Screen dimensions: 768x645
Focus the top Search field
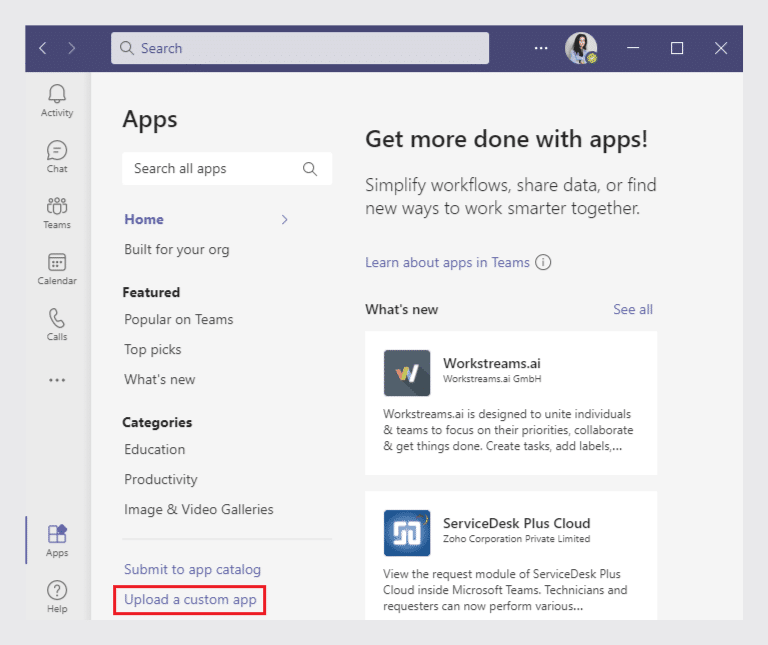[300, 48]
